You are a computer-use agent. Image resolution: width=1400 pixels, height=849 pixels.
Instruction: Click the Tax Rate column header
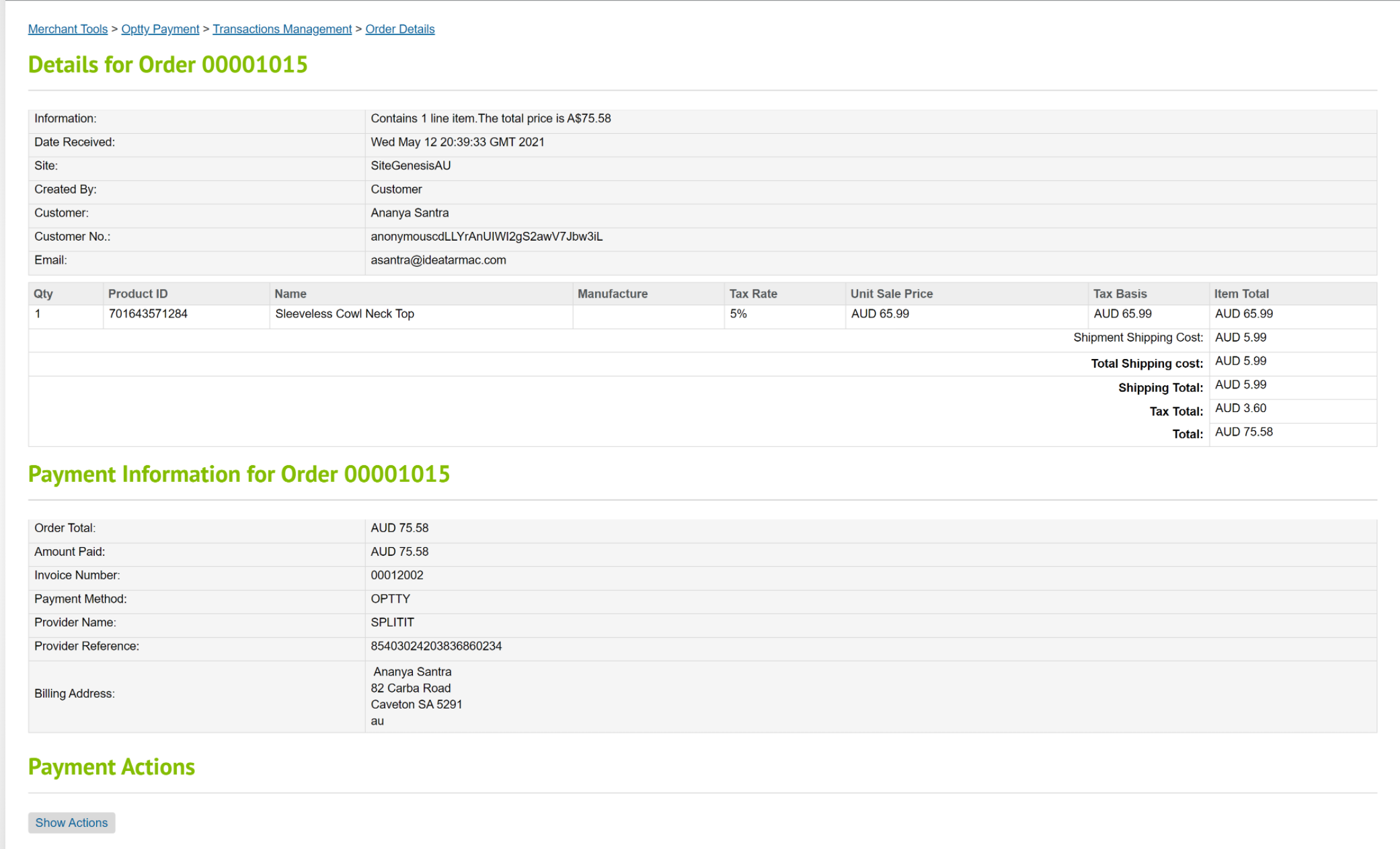[x=752, y=294]
